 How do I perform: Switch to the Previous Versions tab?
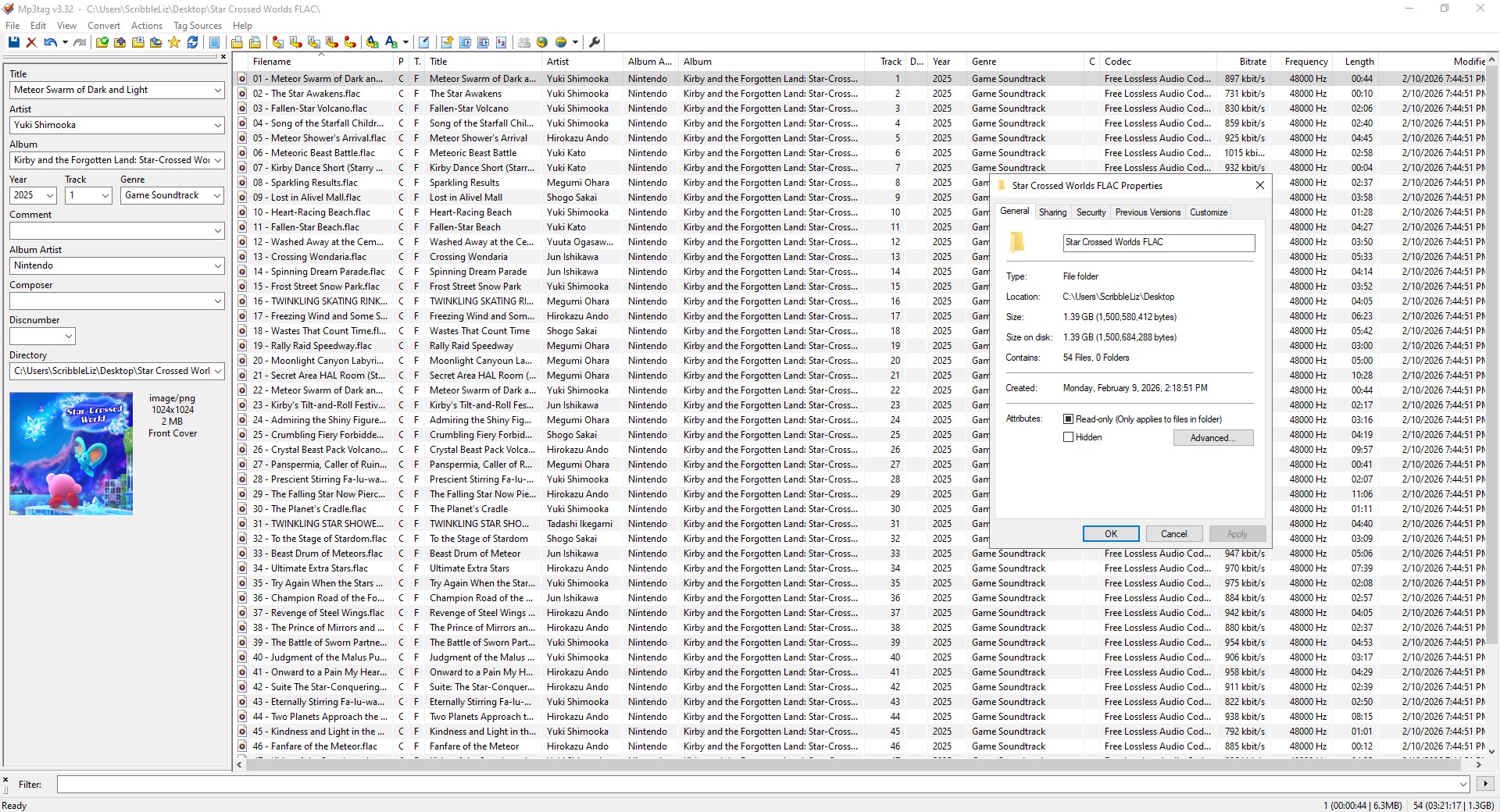pos(1147,212)
